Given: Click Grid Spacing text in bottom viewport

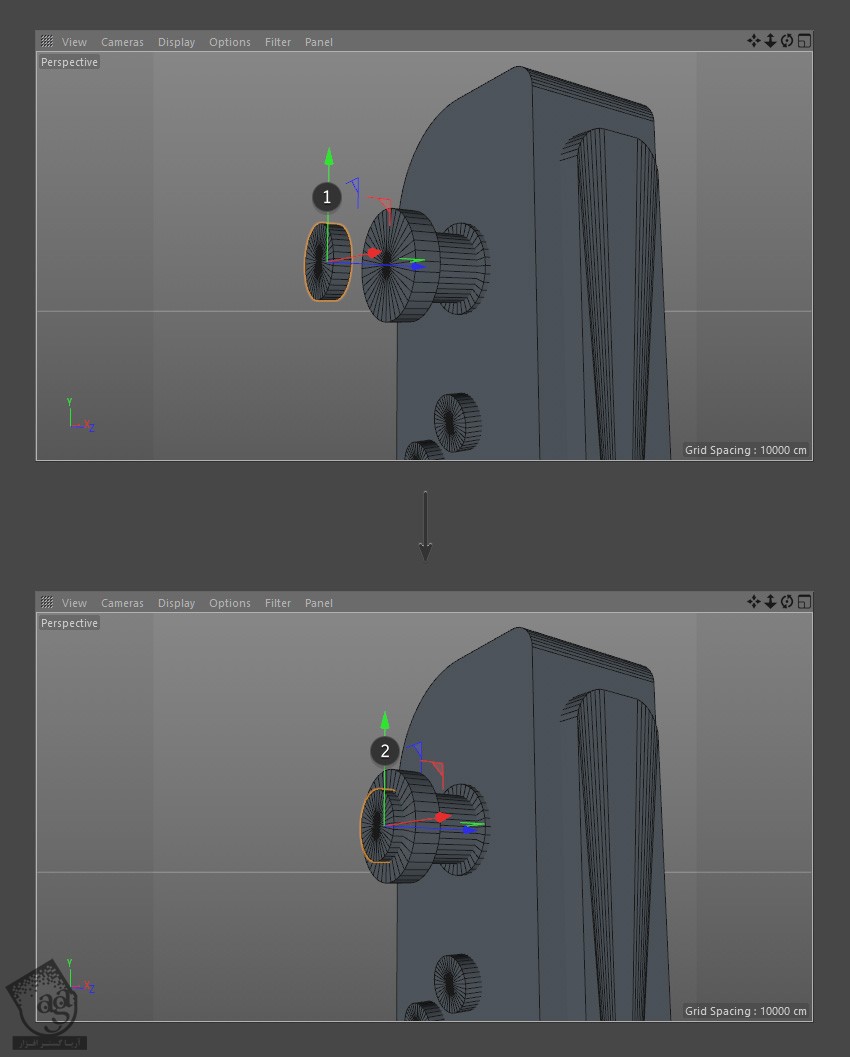Looking at the screenshot, I should [x=746, y=1010].
